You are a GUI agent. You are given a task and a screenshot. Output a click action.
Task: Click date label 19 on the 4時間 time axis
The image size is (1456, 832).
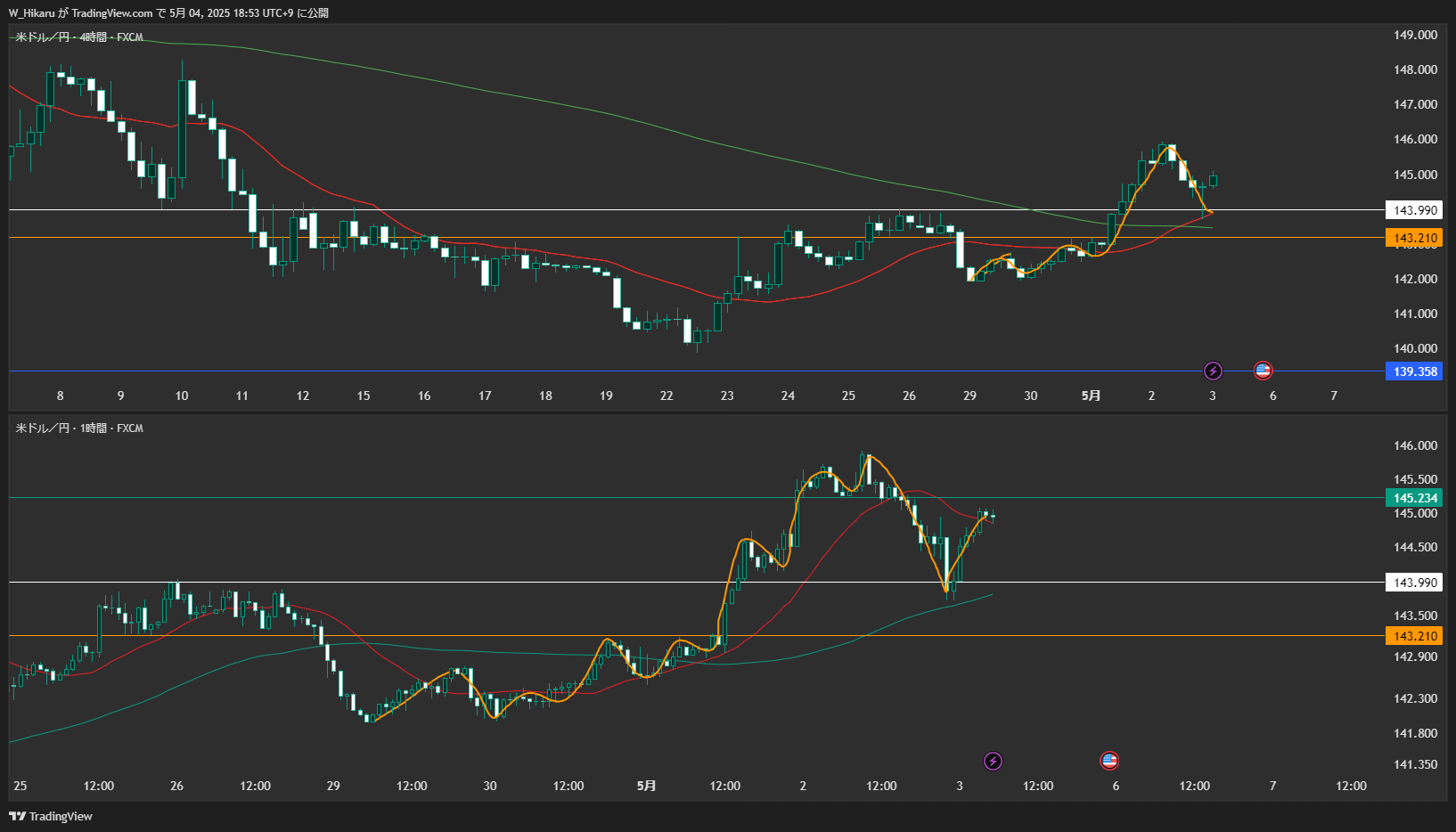(x=606, y=396)
